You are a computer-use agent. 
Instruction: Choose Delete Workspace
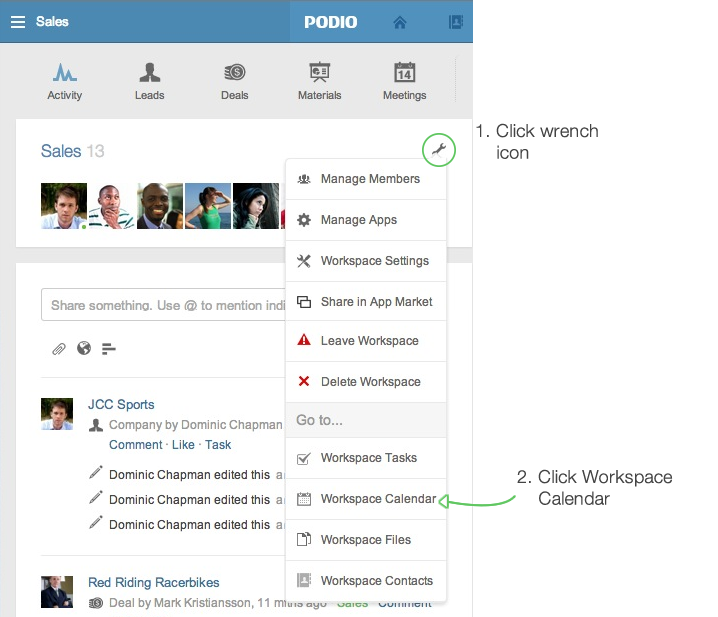point(366,382)
